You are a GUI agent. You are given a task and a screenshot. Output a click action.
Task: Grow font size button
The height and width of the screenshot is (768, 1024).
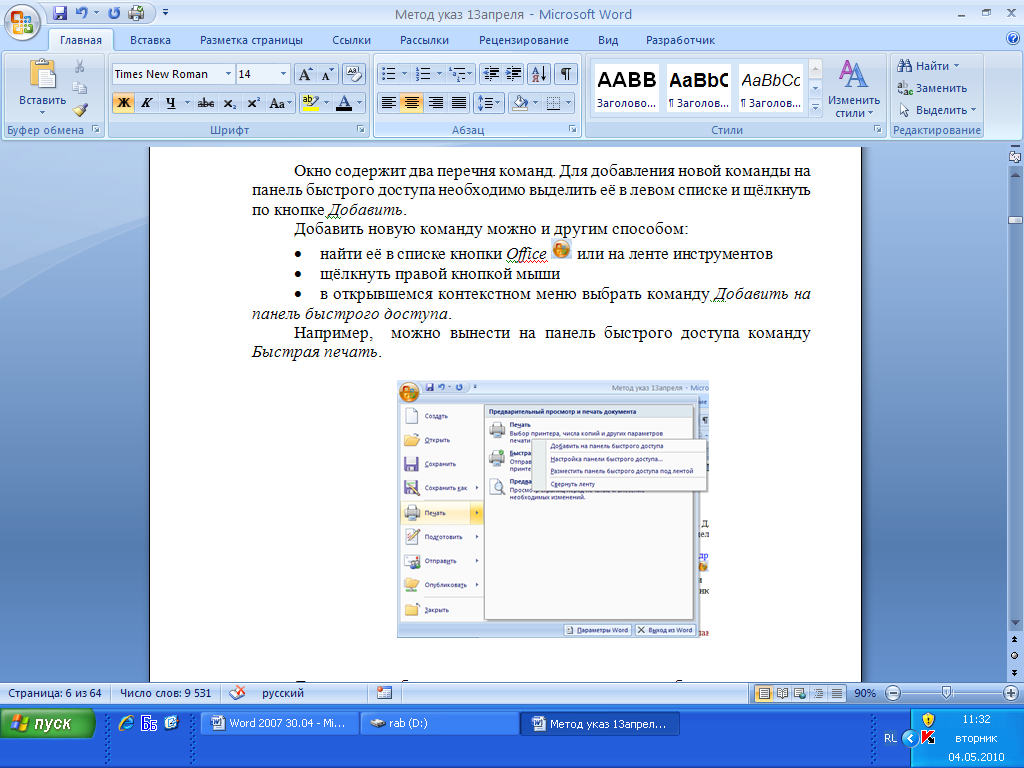click(305, 74)
